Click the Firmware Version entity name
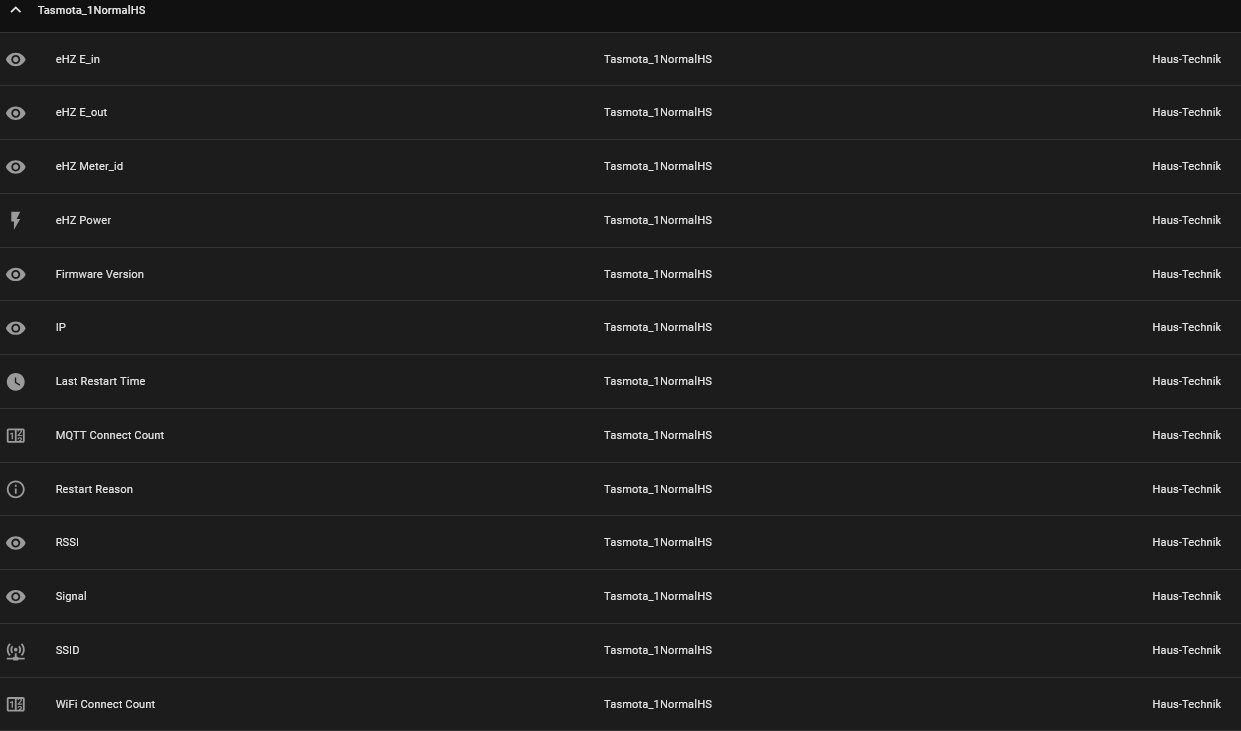 coord(100,274)
